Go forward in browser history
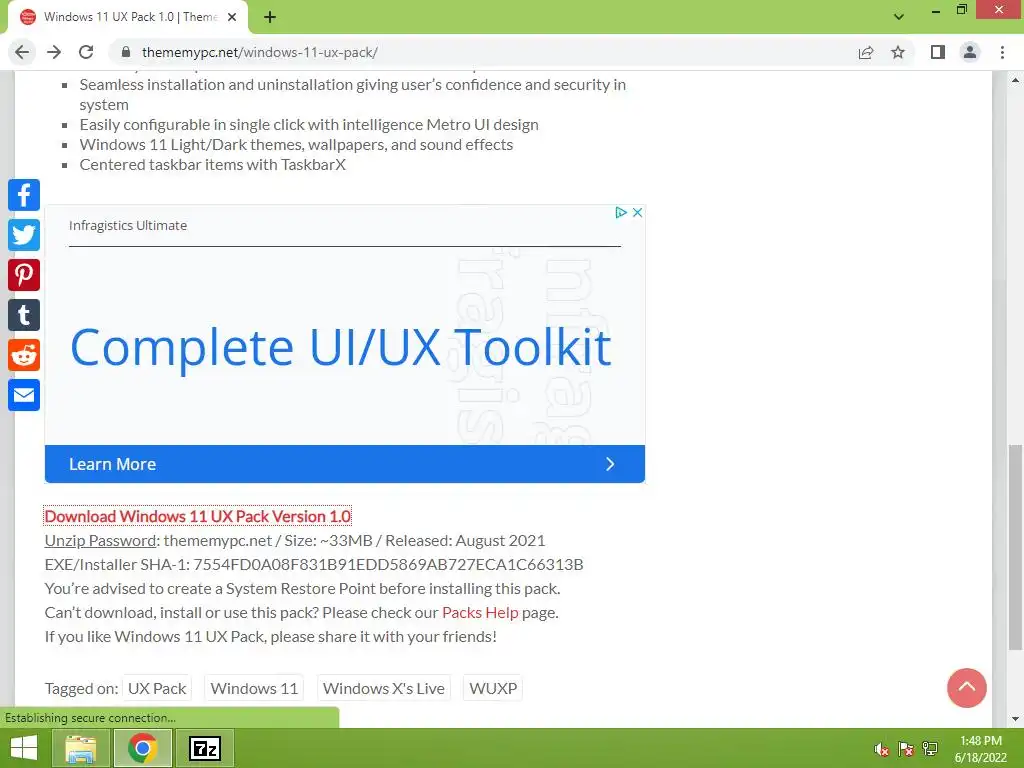Image resolution: width=1024 pixels, height=768 pixels. (54, 52)
